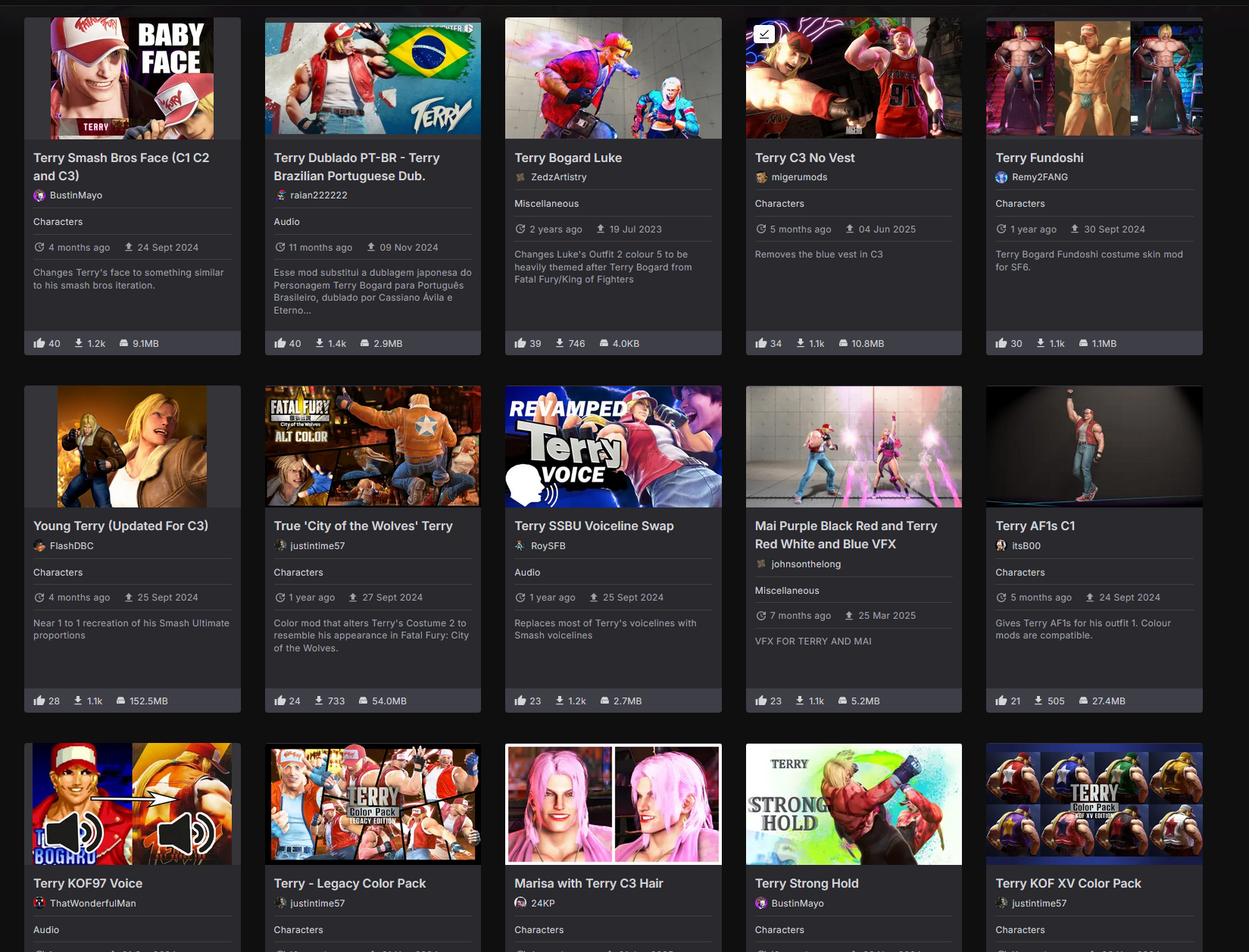This screenshot has width=1249, height=952.
Task: Open Characters category on Terry Fundoshi card
Action: point(1020,204)
